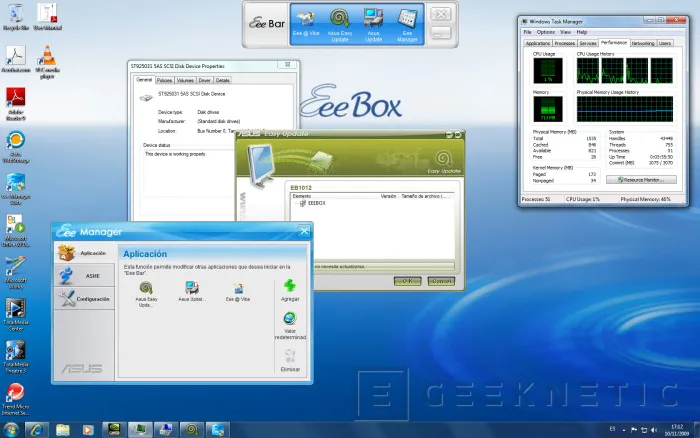Image resolution: width=700 pixels, height=438 pixels.
Task: Click Valor predeterminado in Eee Manager
Action: click(x=290, y=326)
